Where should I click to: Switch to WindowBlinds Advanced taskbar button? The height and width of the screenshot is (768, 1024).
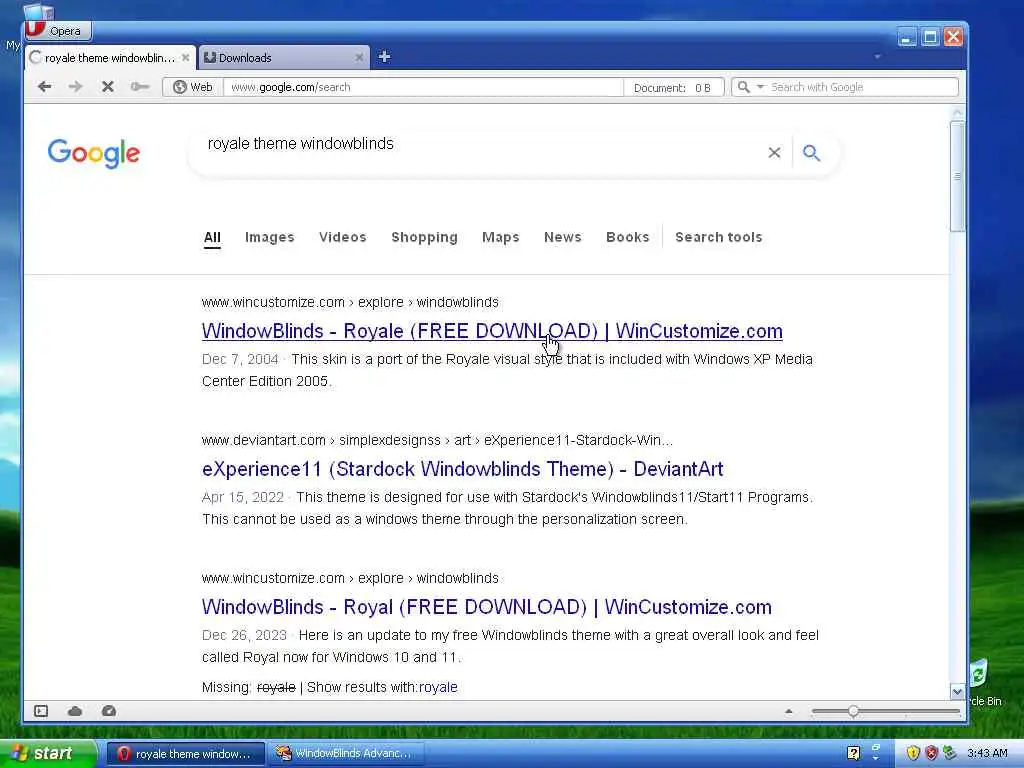pos(346,754)
